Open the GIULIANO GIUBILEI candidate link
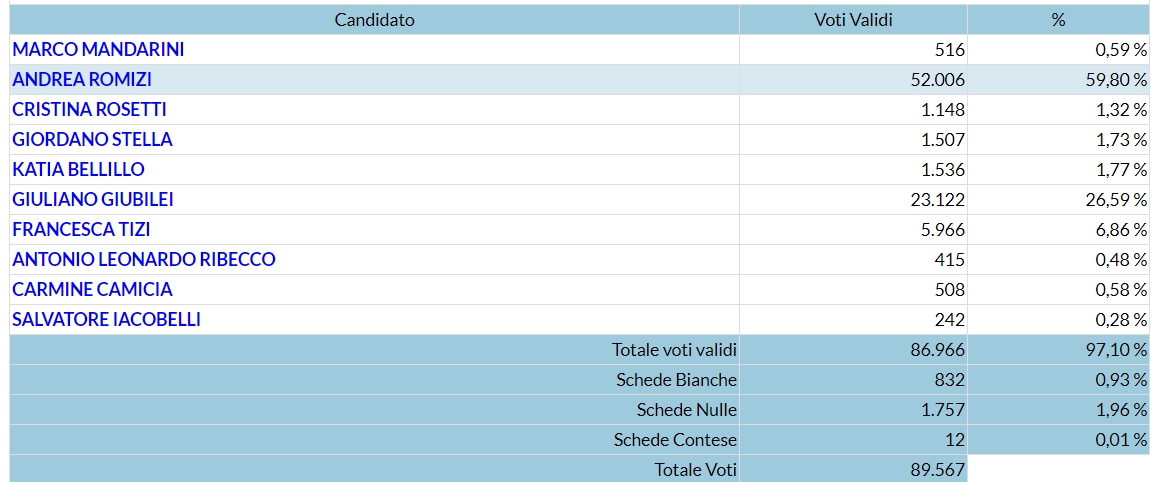The height and width of the screenshot is (482, 1155). [93, 200]
